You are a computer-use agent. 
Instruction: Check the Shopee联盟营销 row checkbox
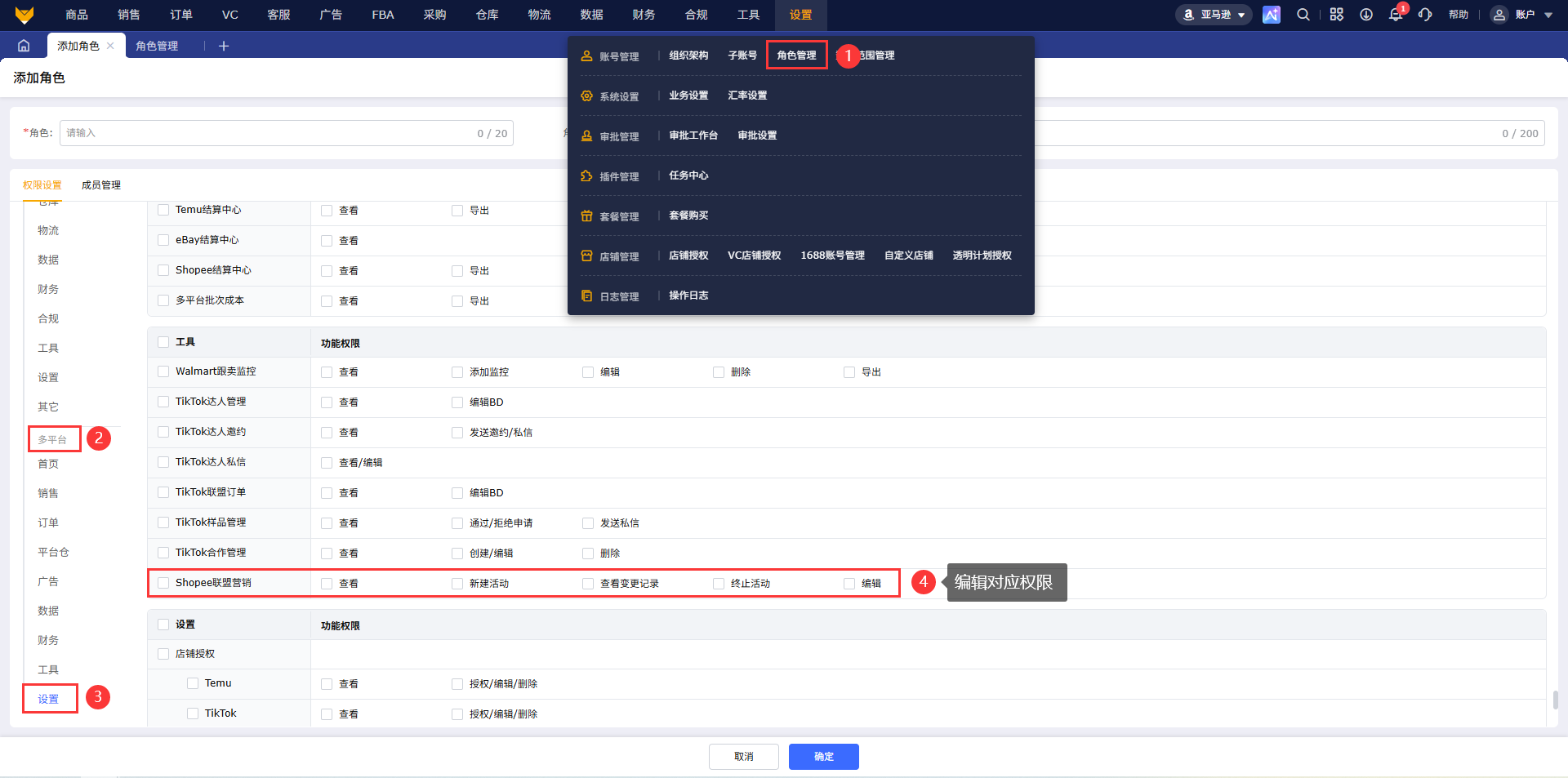pyautogui.click(x=163, y=583)
